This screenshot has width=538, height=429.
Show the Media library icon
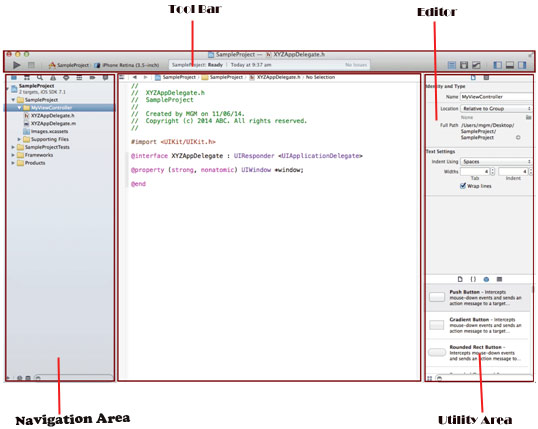pos(499,279)
